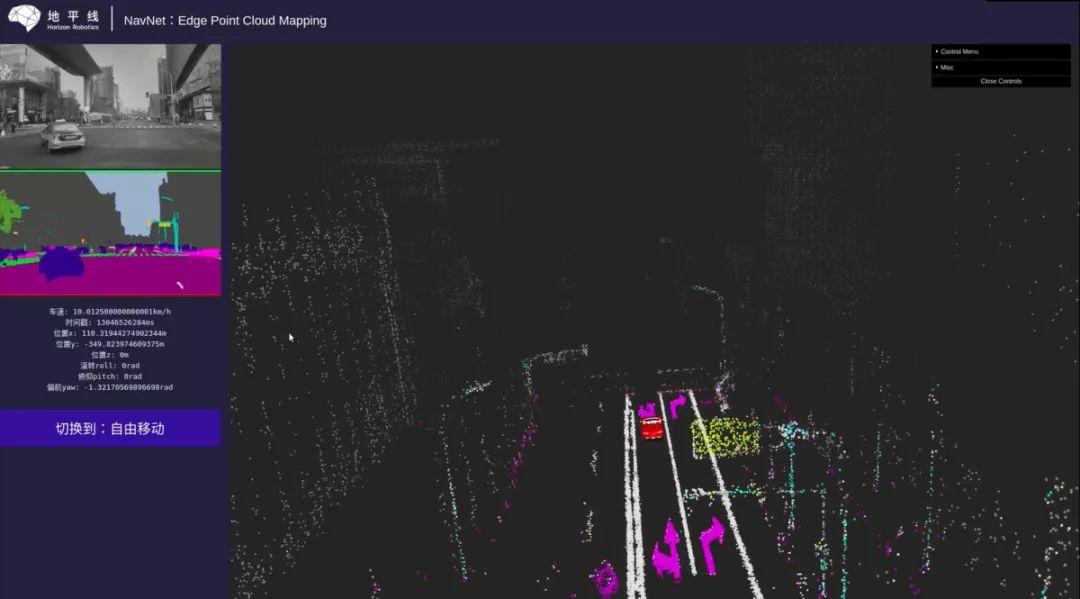Click the magenta straight-arrow road marking ahead of car
1080x599 pixels.
point(647,410)
